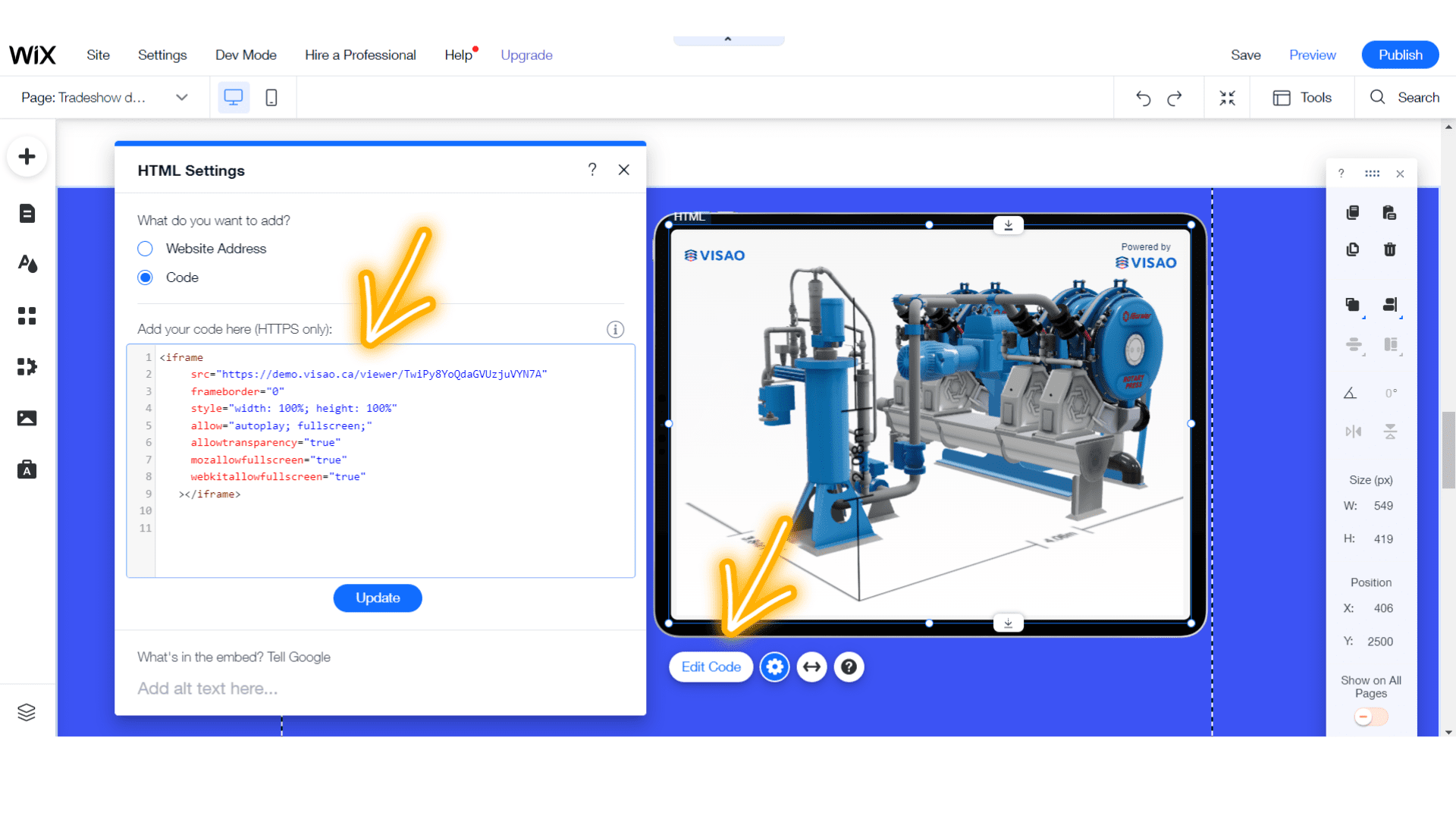Image resolution: width=1456 pixels, height=819 pixels.
Task: Open the Settings menu
Action: (162, 55)
